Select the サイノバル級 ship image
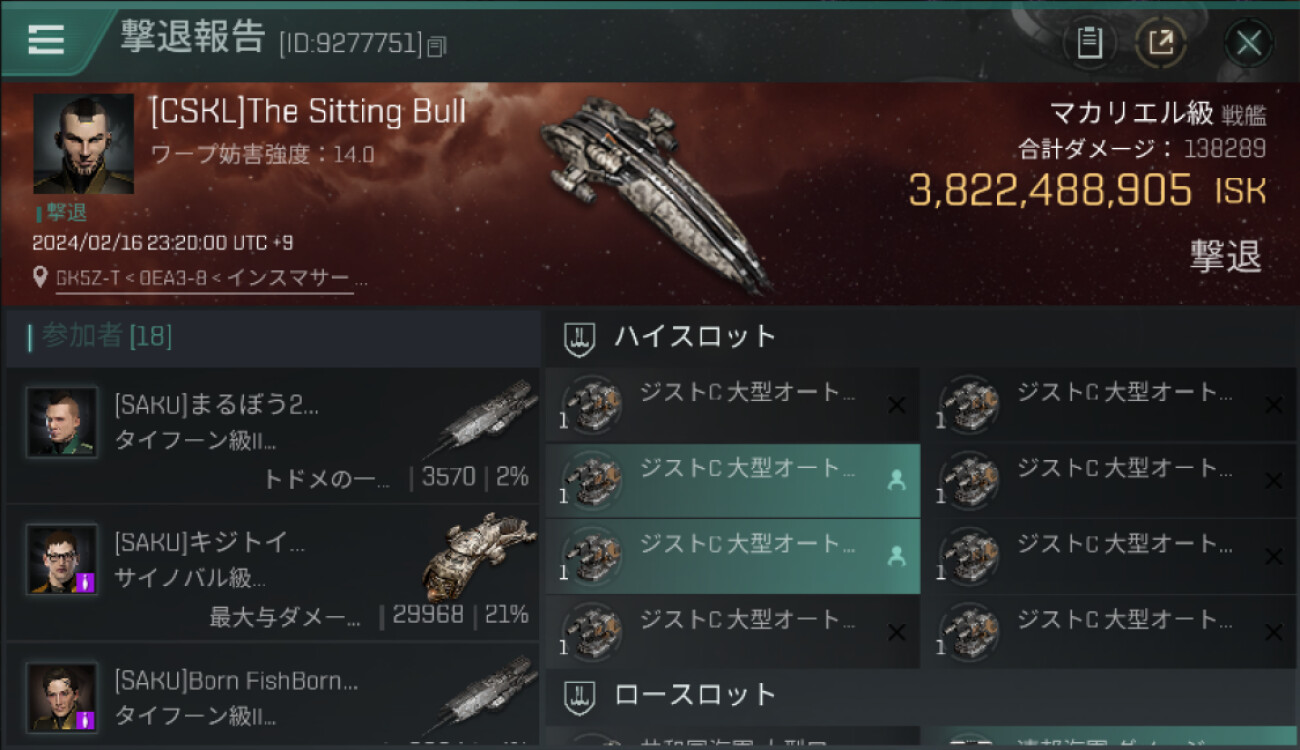The width and height of the screenshot is (1300, 750). (472, 556)
